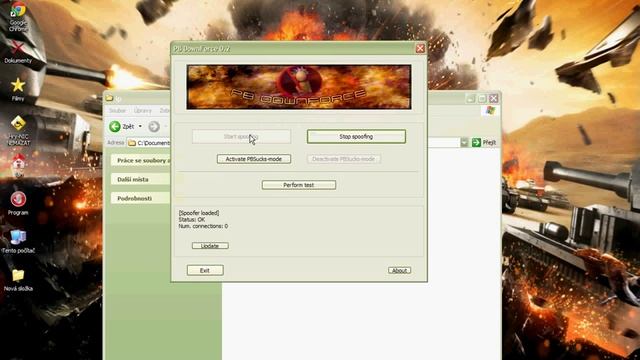Viewport: 640px width, 360px height.
Task: Run Perform test button
Action: pyautogui.click(x=299, y=185)
